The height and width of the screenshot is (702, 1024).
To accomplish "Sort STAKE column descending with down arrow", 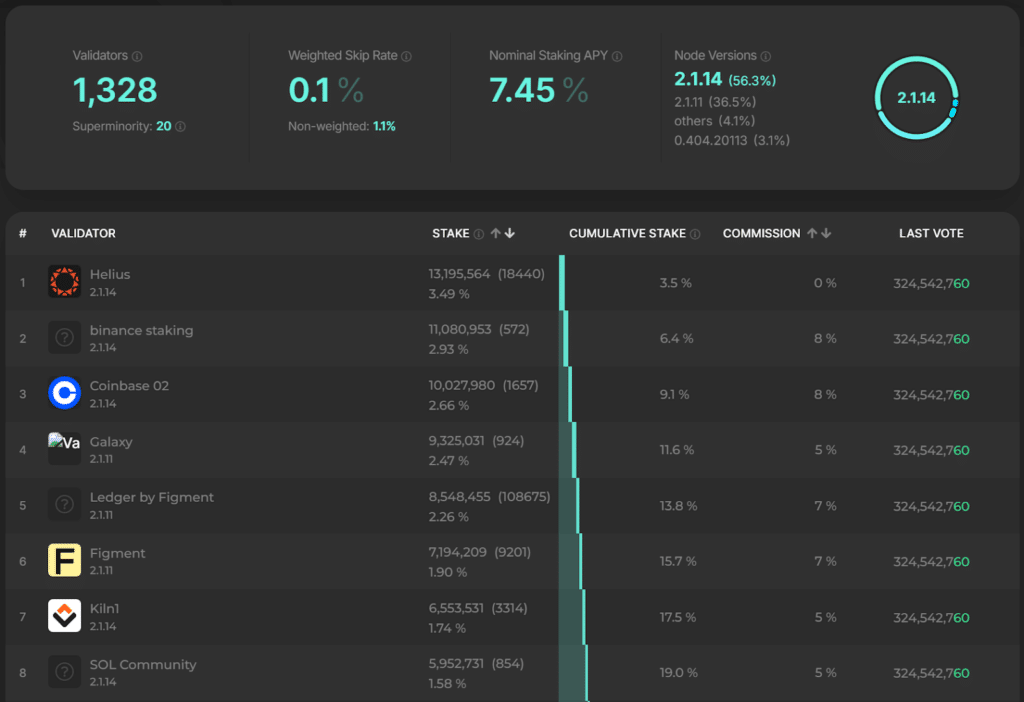I will click(510, 233).
